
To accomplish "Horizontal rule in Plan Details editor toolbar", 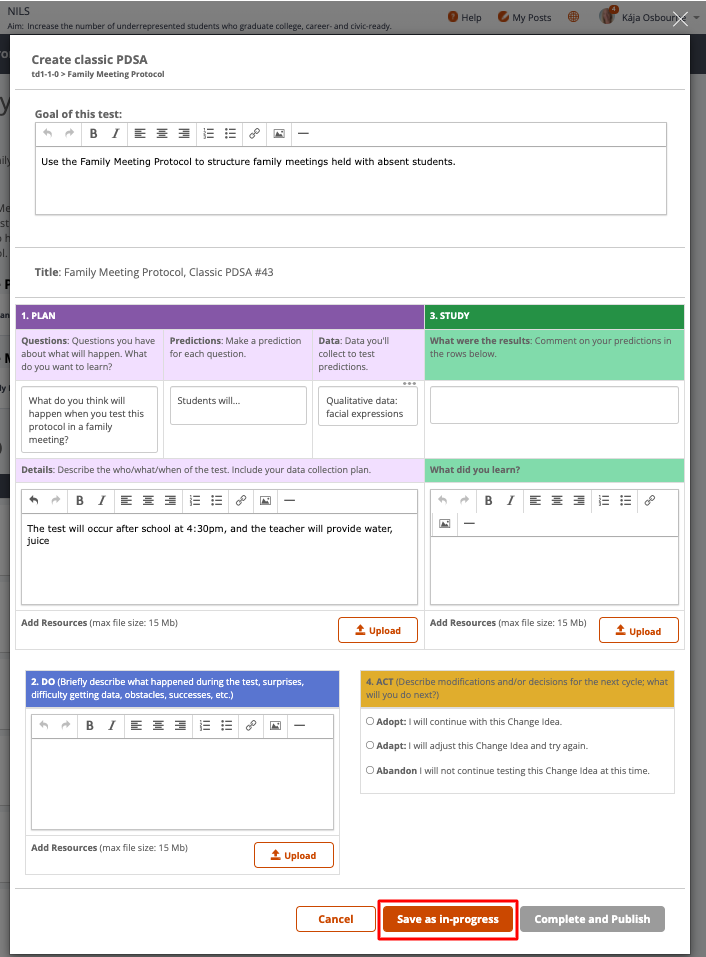I will [290, 500].
